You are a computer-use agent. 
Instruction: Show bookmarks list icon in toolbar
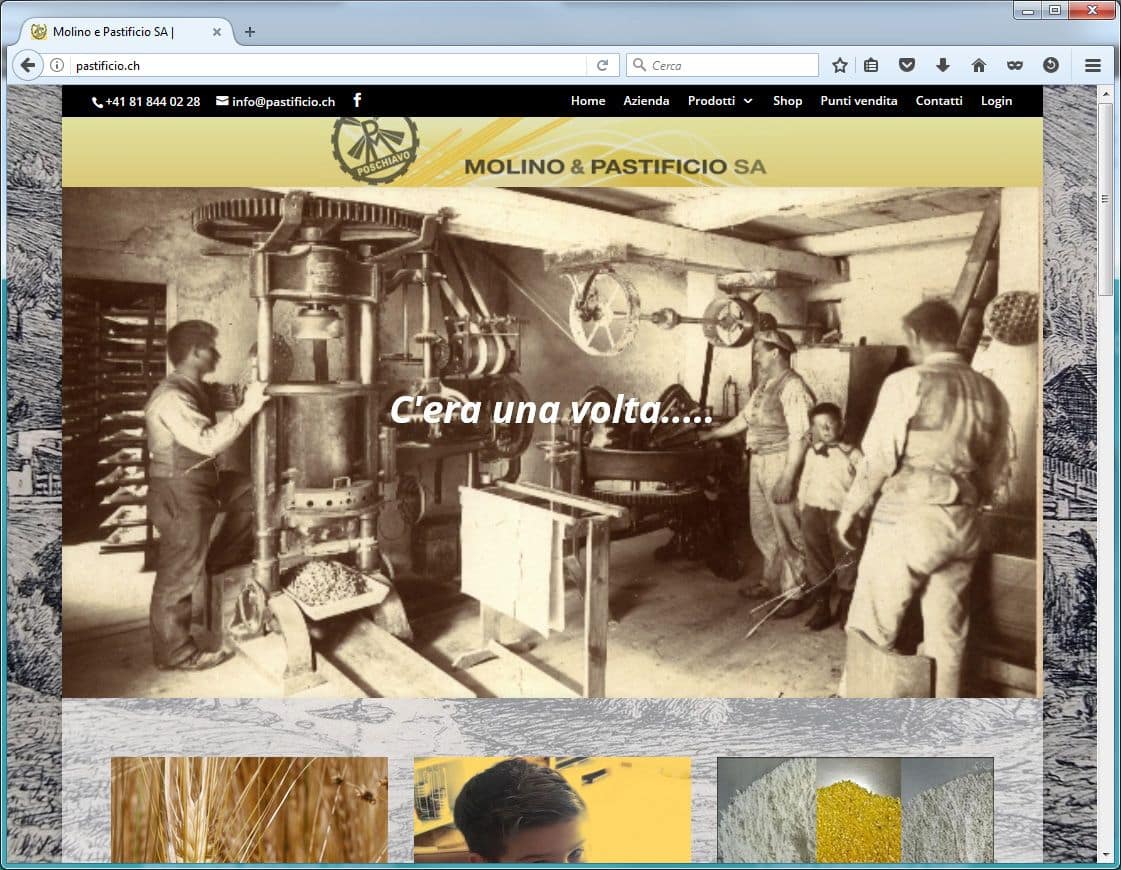871,65
